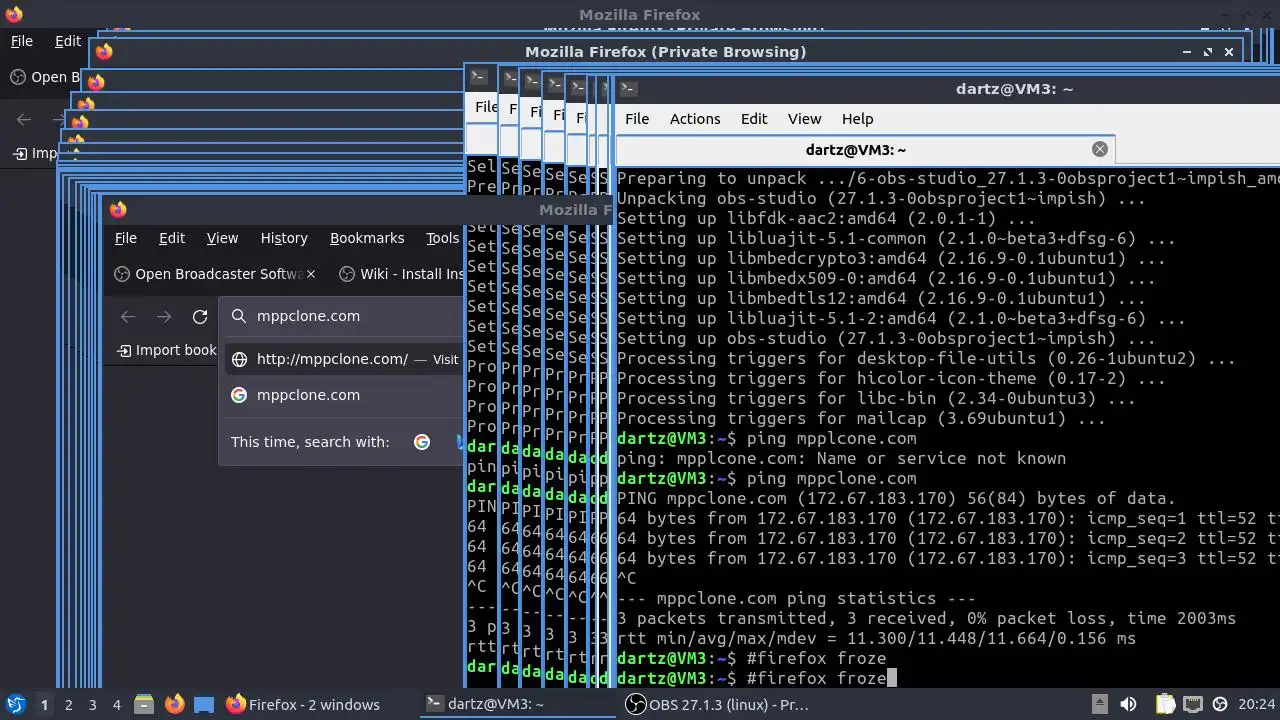Click network connection tray icon

click(1193, 704)
